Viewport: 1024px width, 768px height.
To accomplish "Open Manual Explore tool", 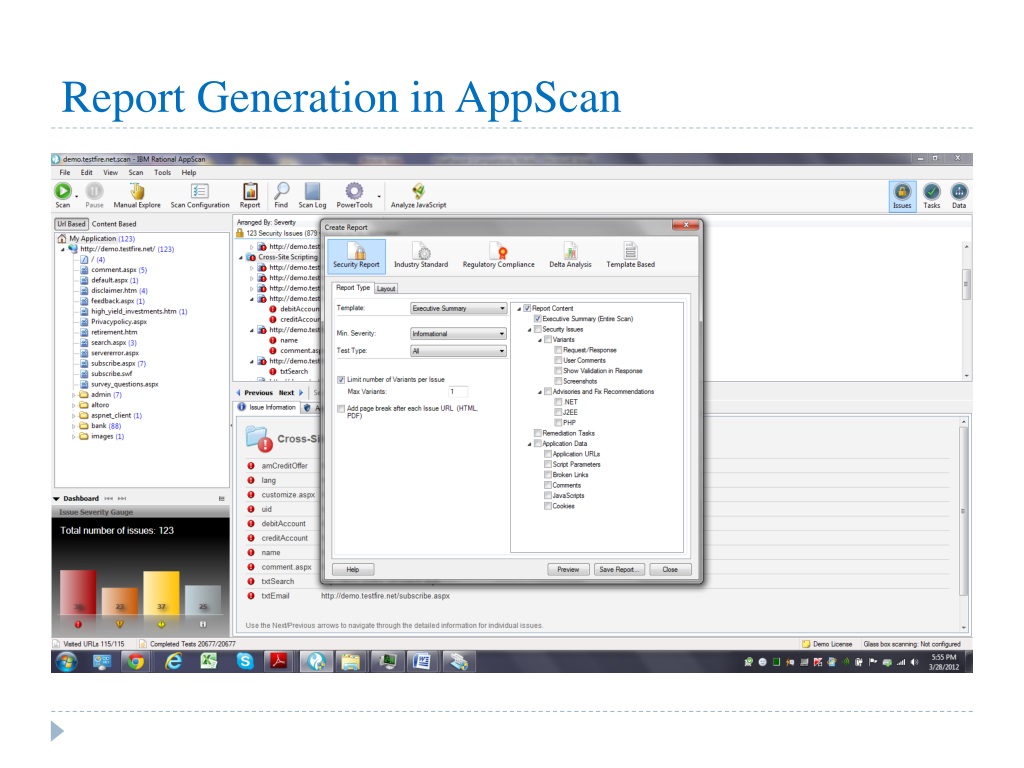I will [x=137, y=195].
